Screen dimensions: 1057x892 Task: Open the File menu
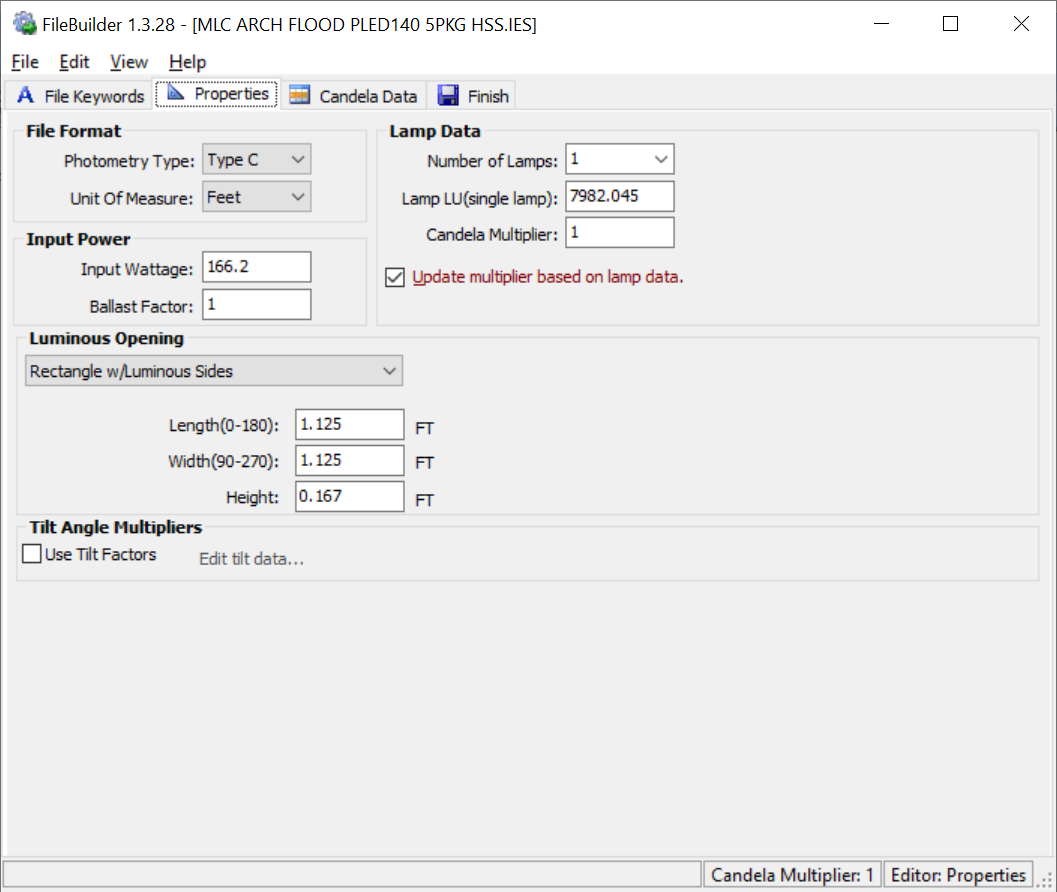pos(25,62)
